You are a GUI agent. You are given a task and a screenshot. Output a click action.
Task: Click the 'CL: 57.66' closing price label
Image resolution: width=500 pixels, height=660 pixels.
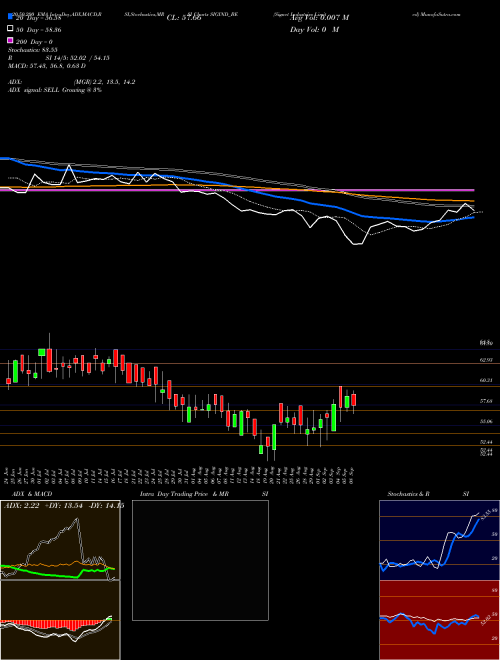point(184,18)
